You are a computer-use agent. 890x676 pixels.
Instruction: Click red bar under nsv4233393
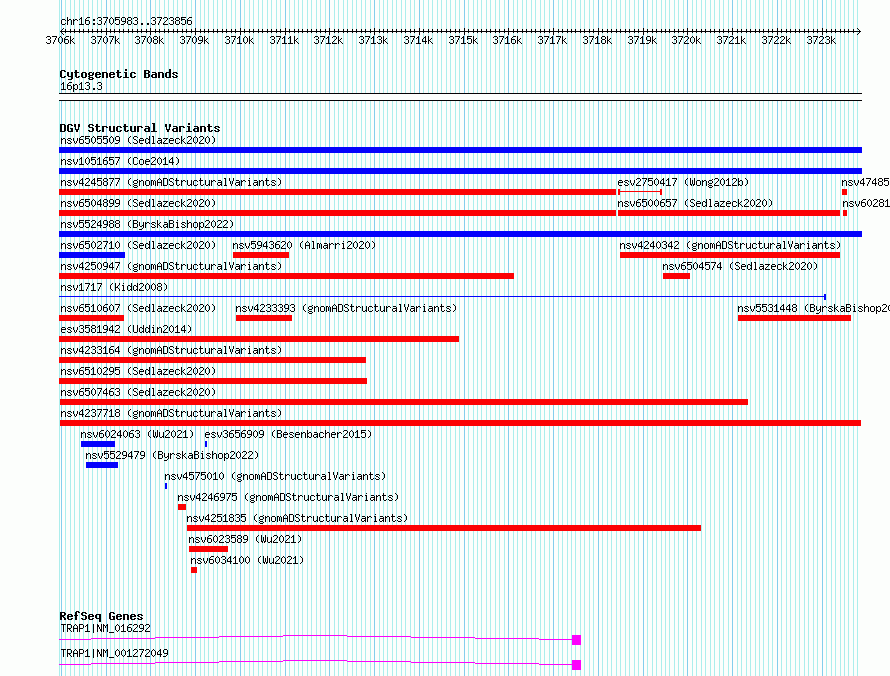[x=264, y=318]
